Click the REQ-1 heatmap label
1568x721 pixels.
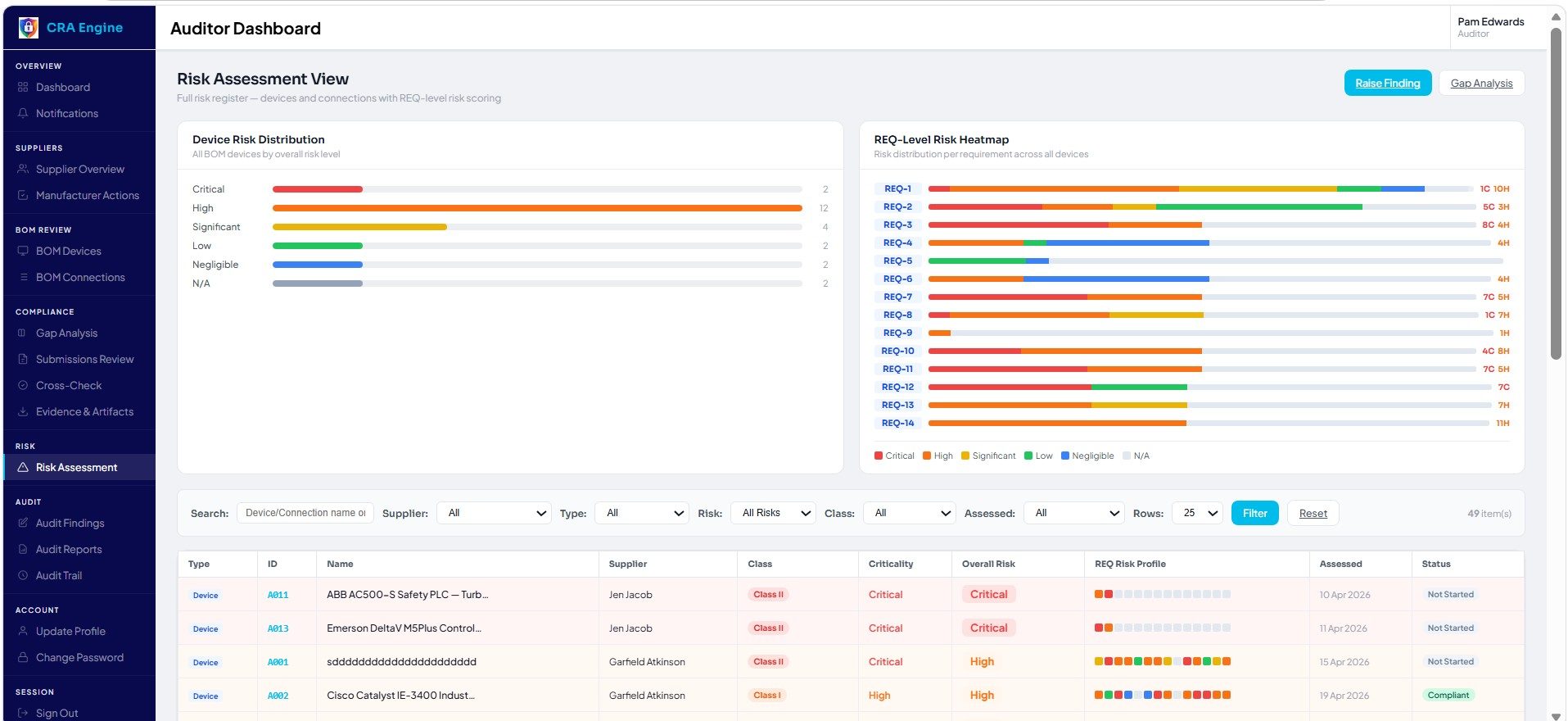(897, 189)
